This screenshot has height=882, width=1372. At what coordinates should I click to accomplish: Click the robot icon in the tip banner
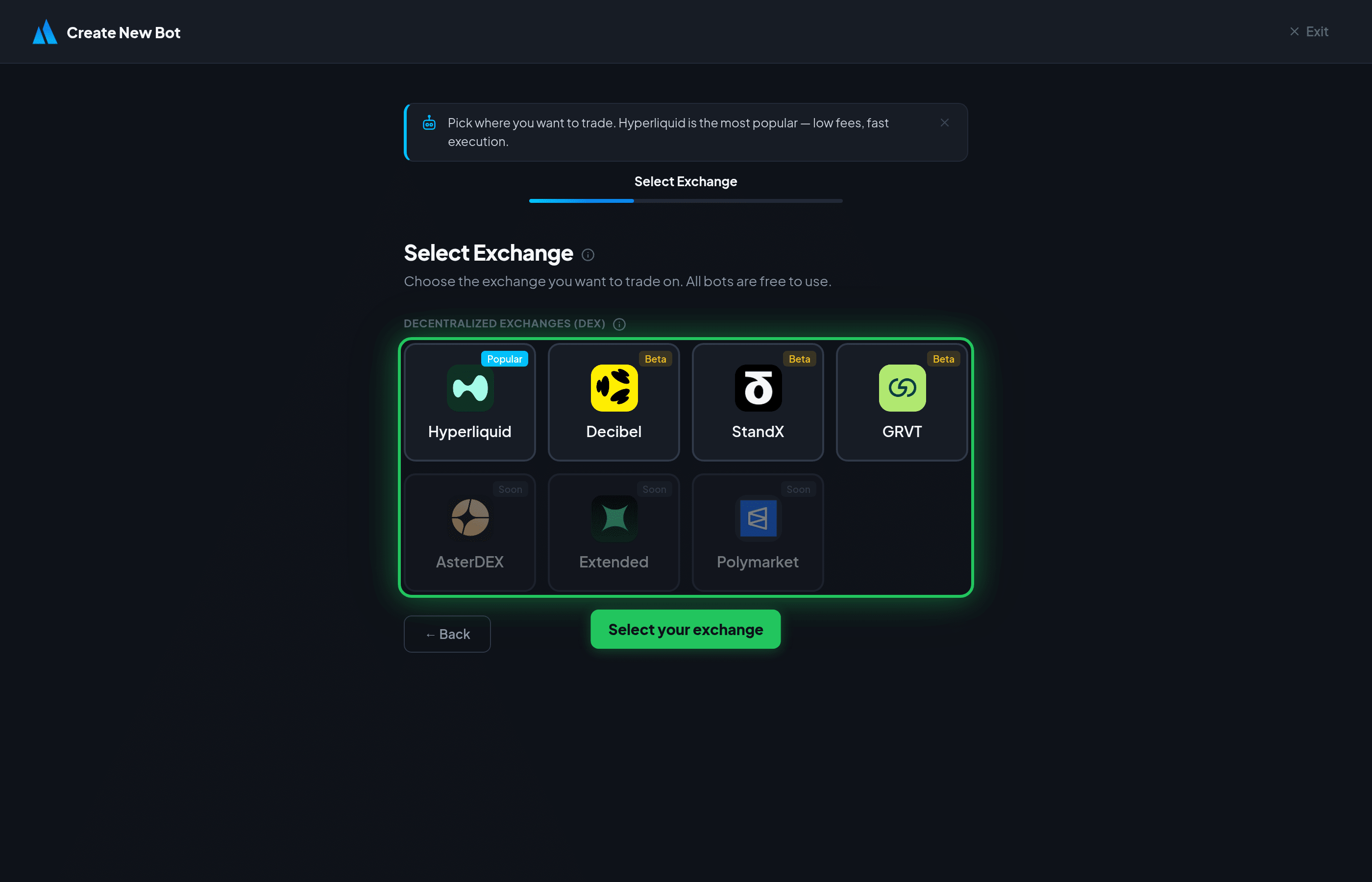(x=429, y=122)
